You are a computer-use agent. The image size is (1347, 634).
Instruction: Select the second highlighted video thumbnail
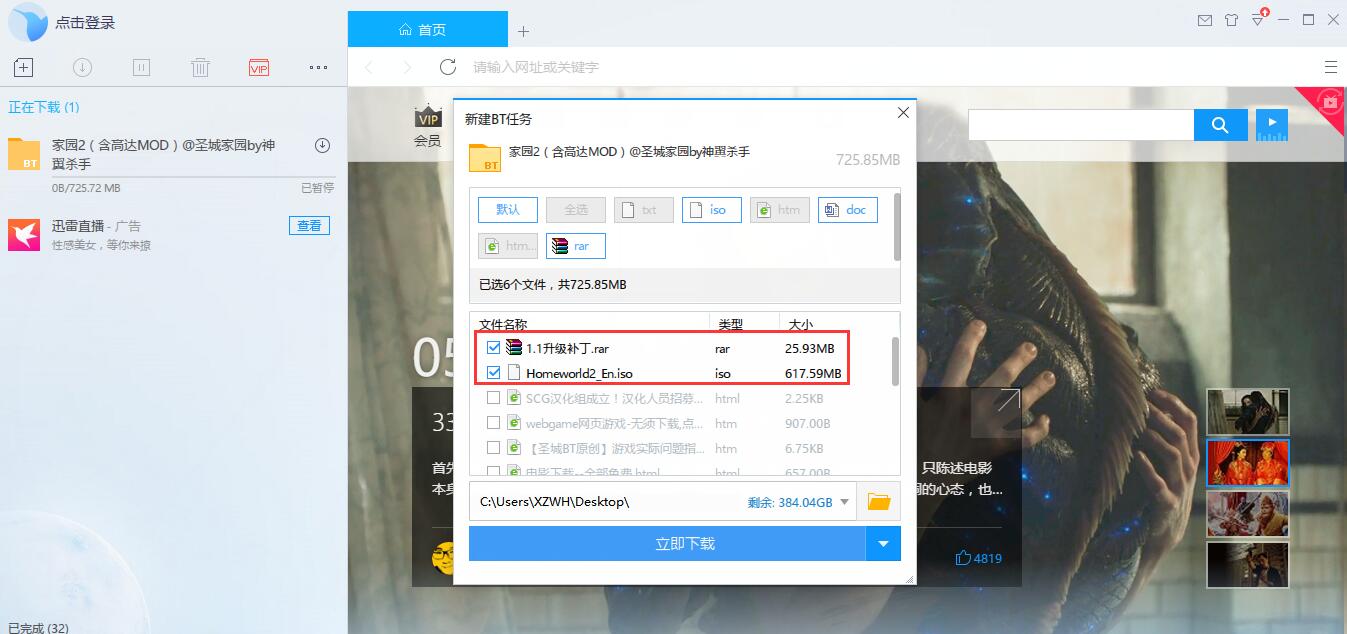[x=1248, y=463]
